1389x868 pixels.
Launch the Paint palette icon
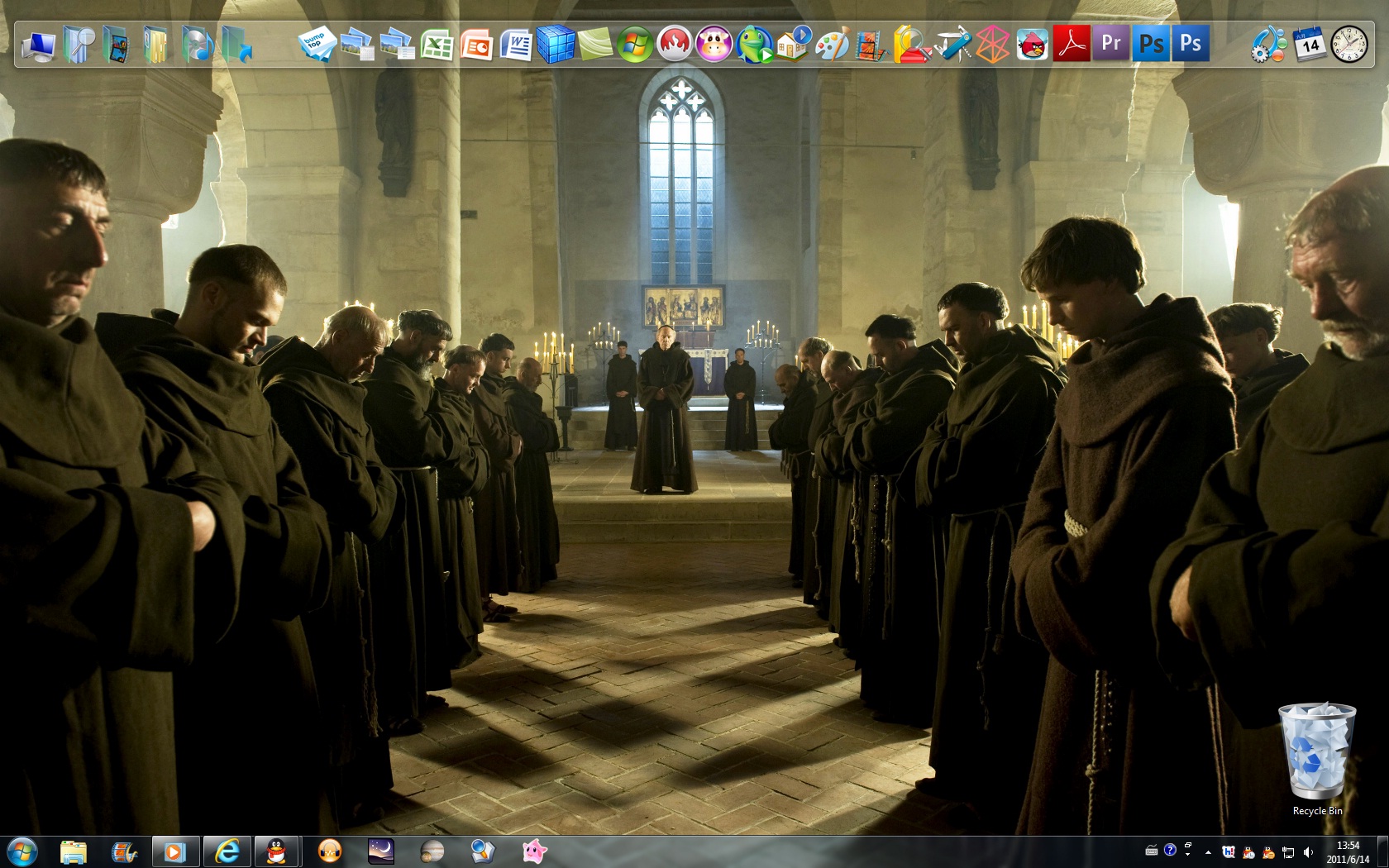831,45
